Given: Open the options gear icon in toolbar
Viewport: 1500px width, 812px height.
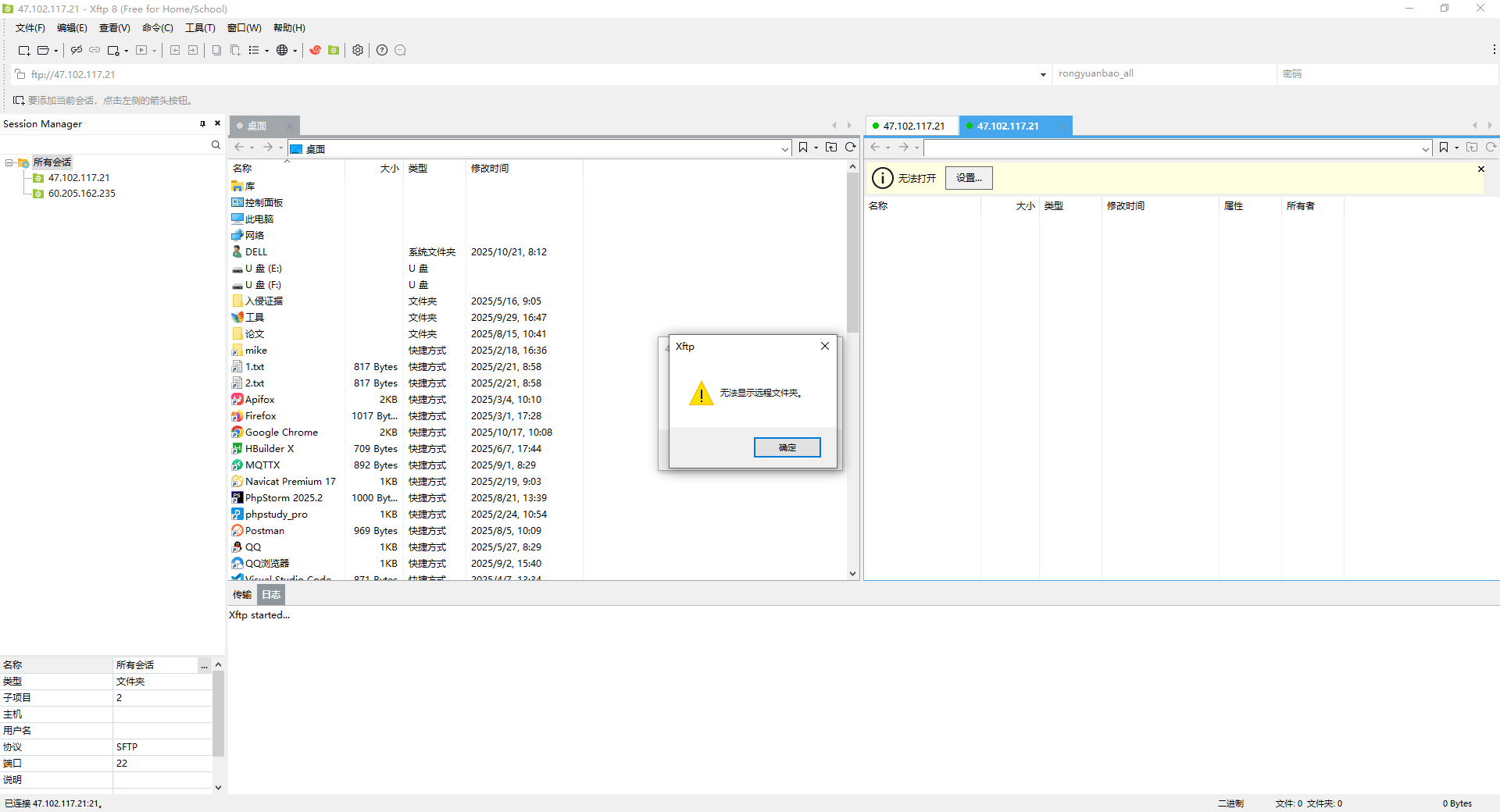Looking at the screenshot, I should pyautogui.click(x=358, y=50).
